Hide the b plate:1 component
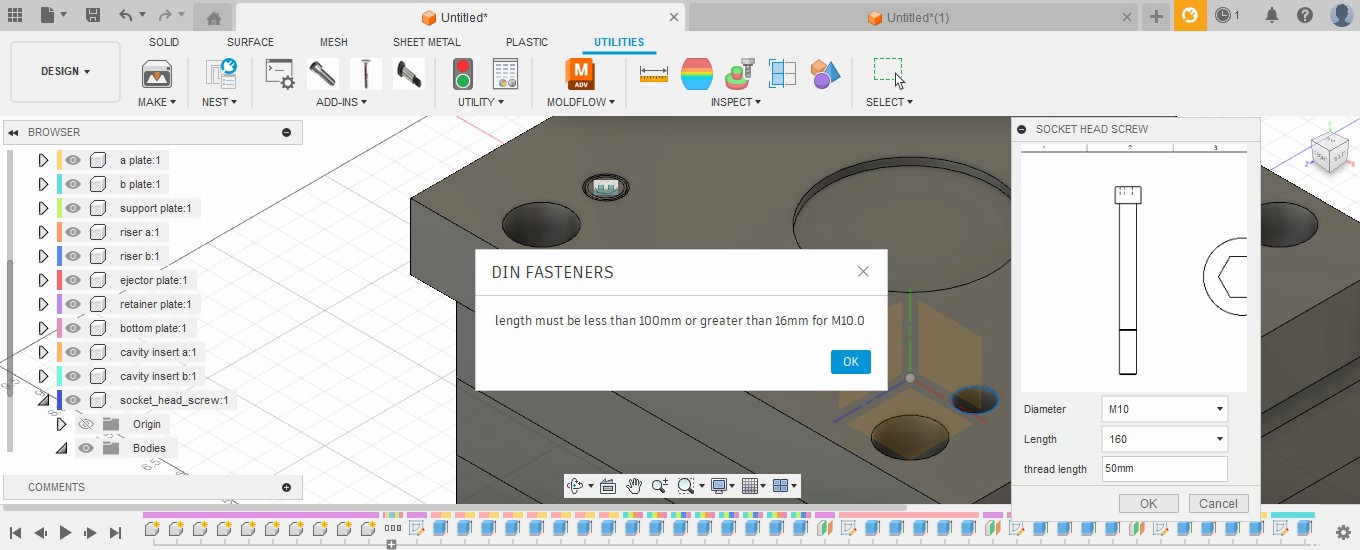1360x550 pixels. pyautogui.click(x=73, y=184)
